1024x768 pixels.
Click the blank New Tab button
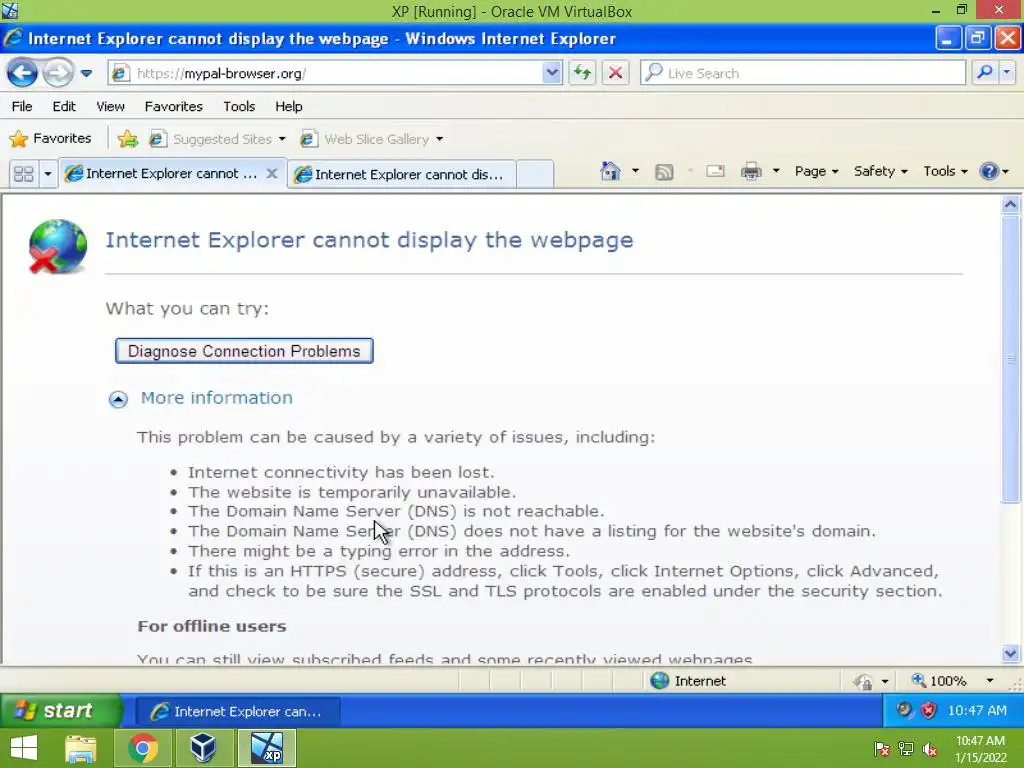535,174
